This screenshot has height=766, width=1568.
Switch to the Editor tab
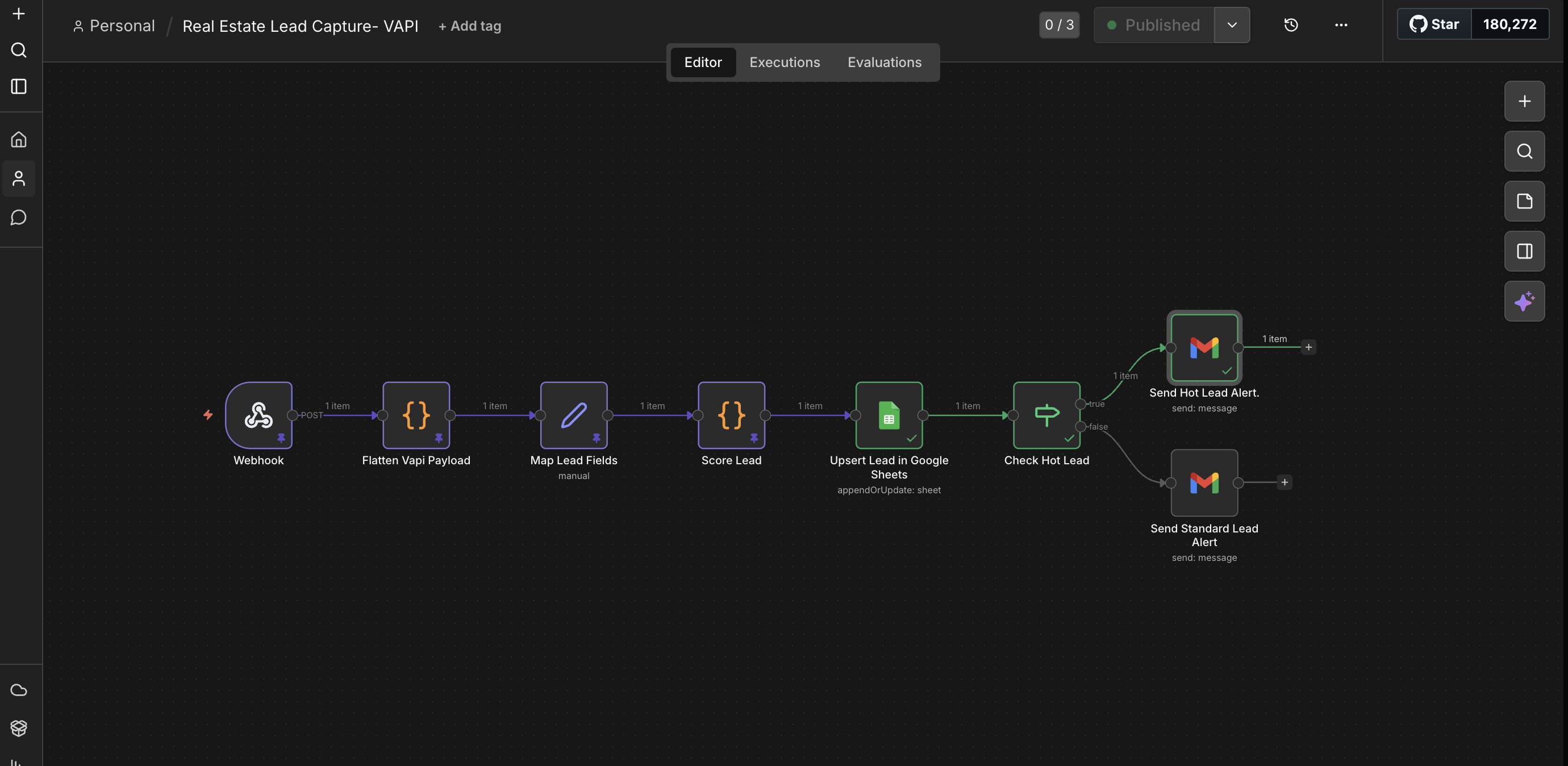pos(703,62)
